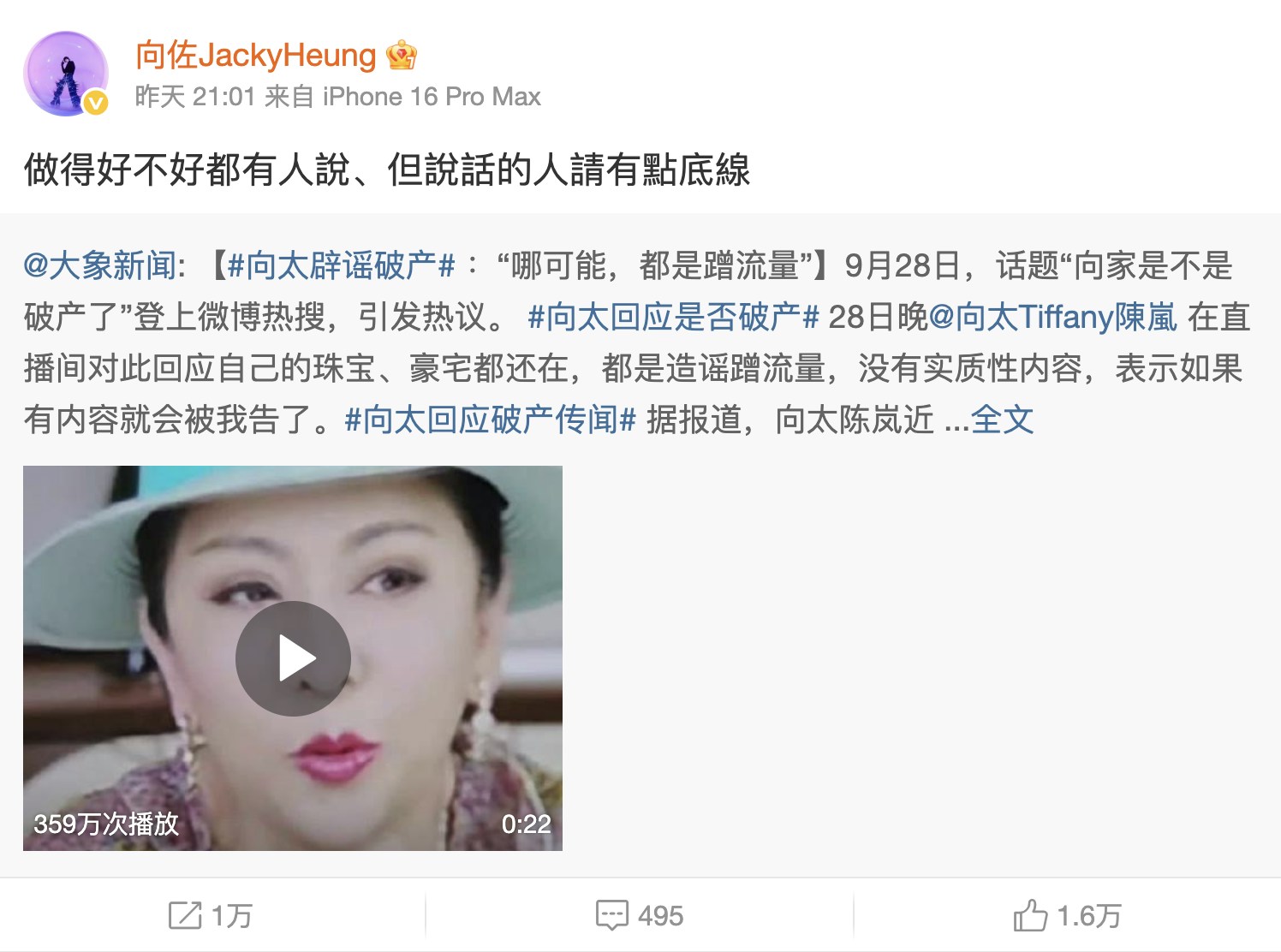This screenshot has width=1281, height=952.
Task: Expand full text via 全文
Action: pos(1002,420)
